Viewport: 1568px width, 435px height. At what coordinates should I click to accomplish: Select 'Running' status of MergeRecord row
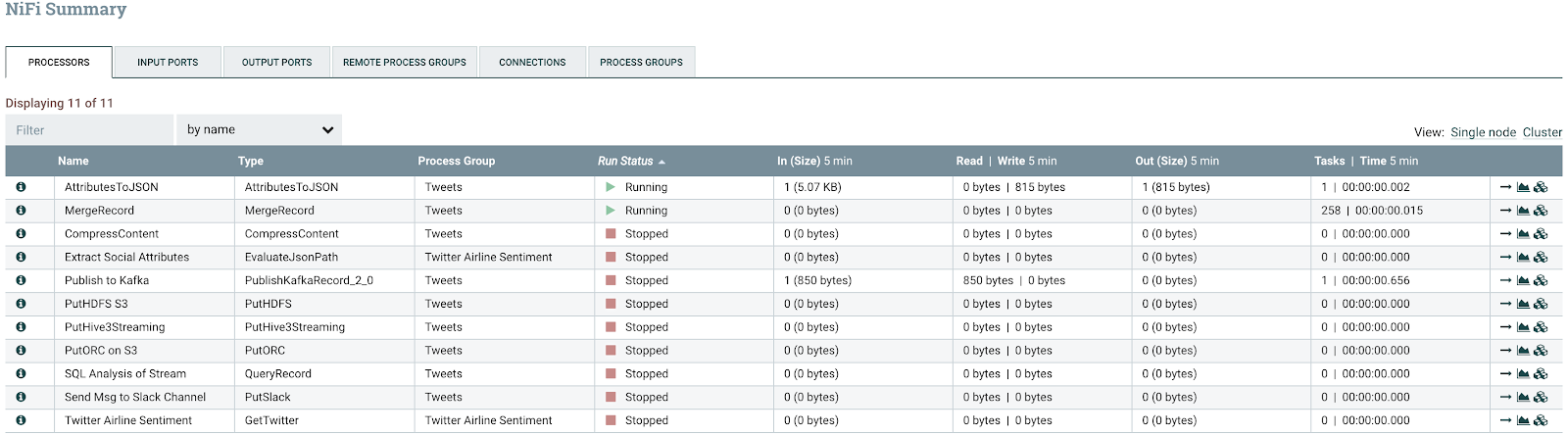646,211
